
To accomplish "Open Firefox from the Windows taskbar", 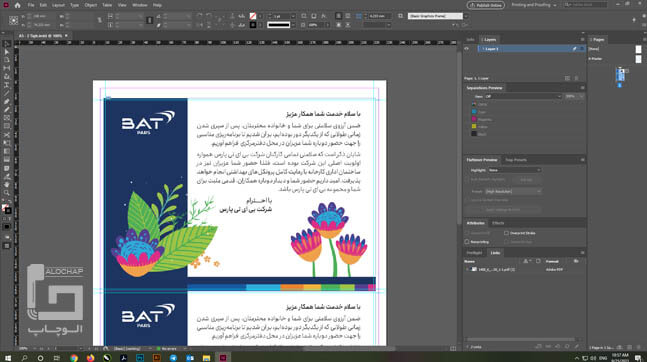I will (x=90, y=357).
